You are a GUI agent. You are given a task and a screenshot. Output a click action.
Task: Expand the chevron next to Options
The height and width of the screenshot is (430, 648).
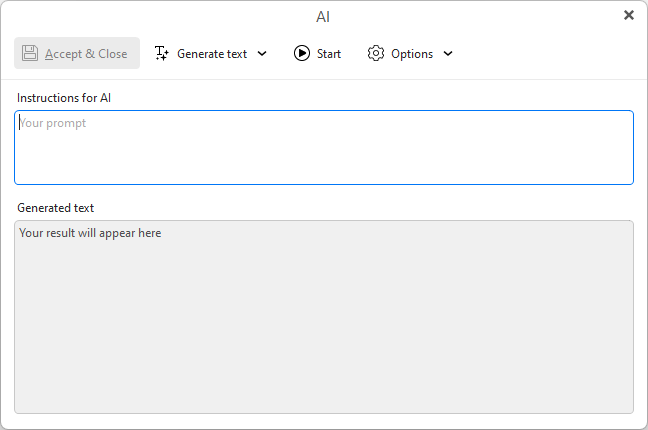click(x=448, y=54)
